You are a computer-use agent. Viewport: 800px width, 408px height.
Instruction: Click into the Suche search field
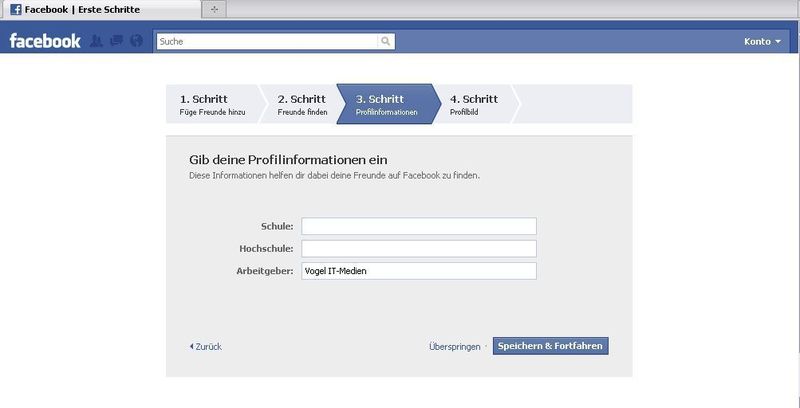(267, 42)
